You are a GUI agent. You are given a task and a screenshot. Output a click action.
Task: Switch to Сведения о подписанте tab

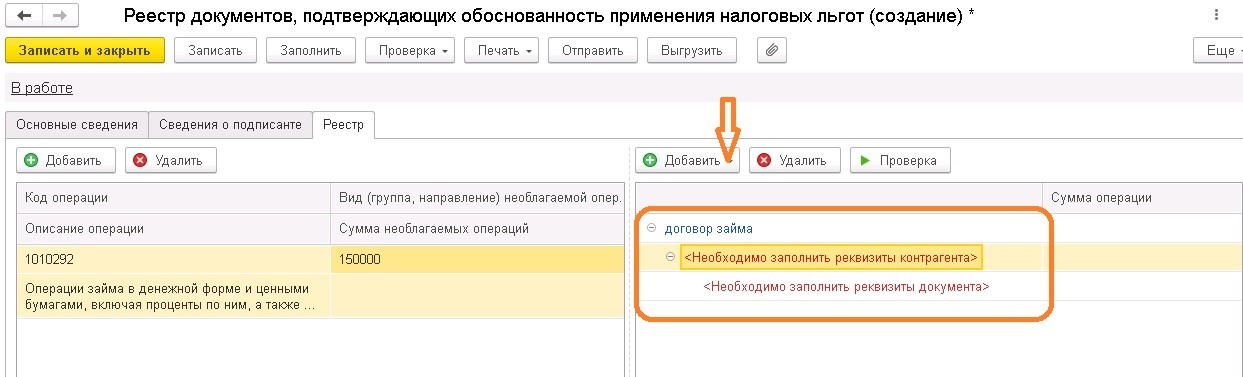[230, 125]
